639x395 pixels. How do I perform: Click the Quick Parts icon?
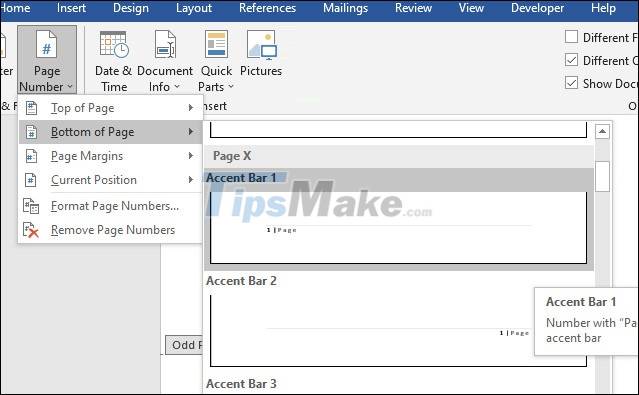point(216,44)
